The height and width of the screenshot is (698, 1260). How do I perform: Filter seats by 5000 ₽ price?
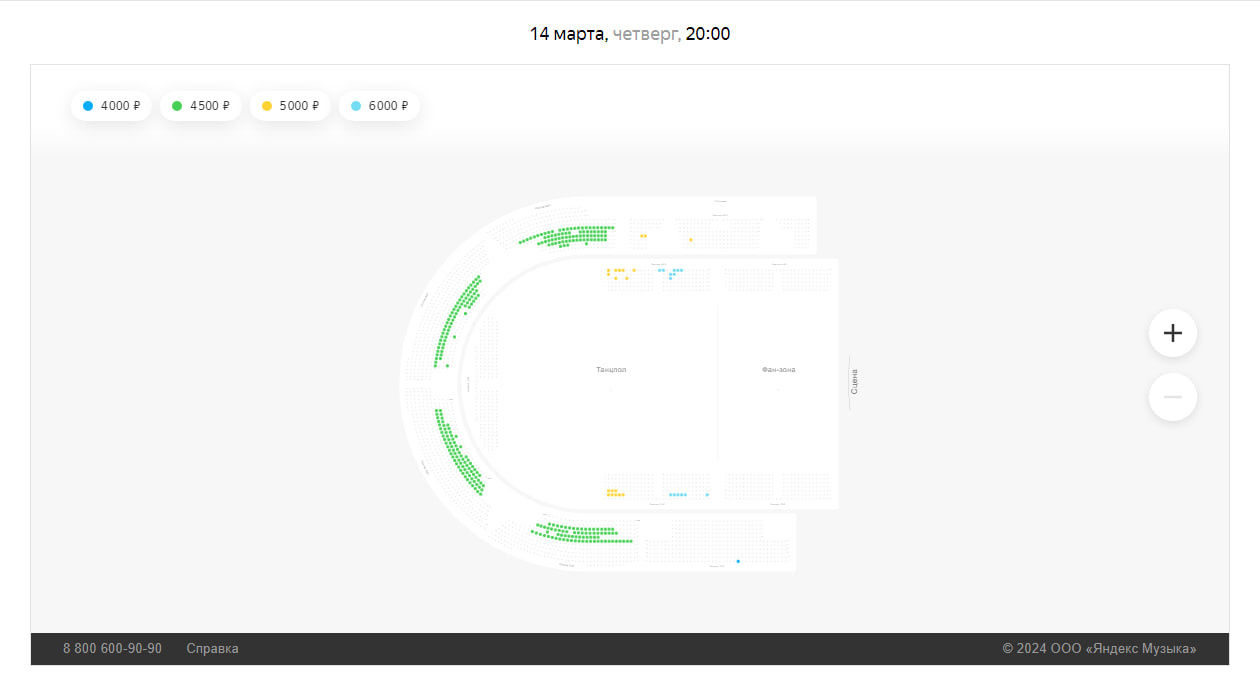290,106
